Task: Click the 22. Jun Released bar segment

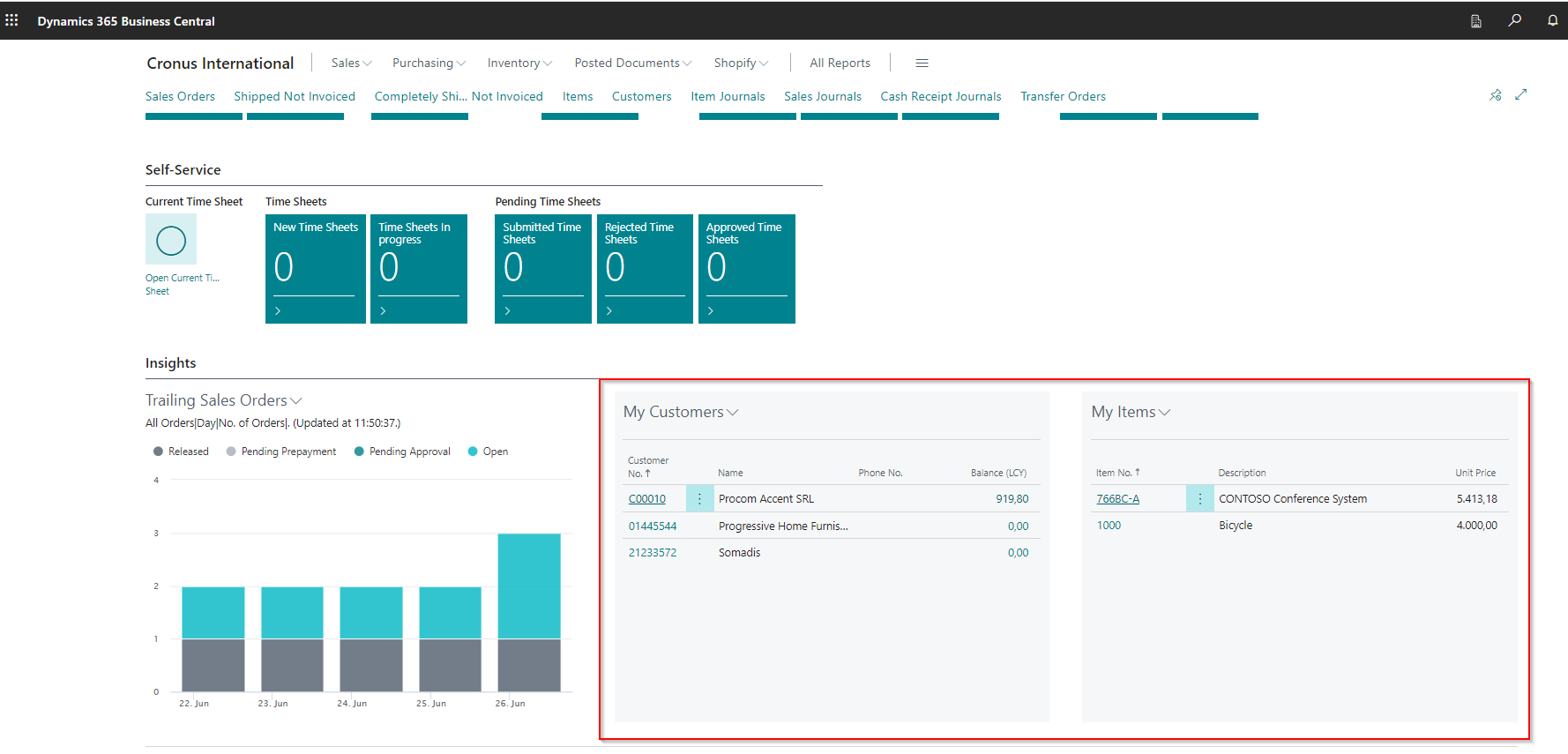Action: (x=213, y=665)
